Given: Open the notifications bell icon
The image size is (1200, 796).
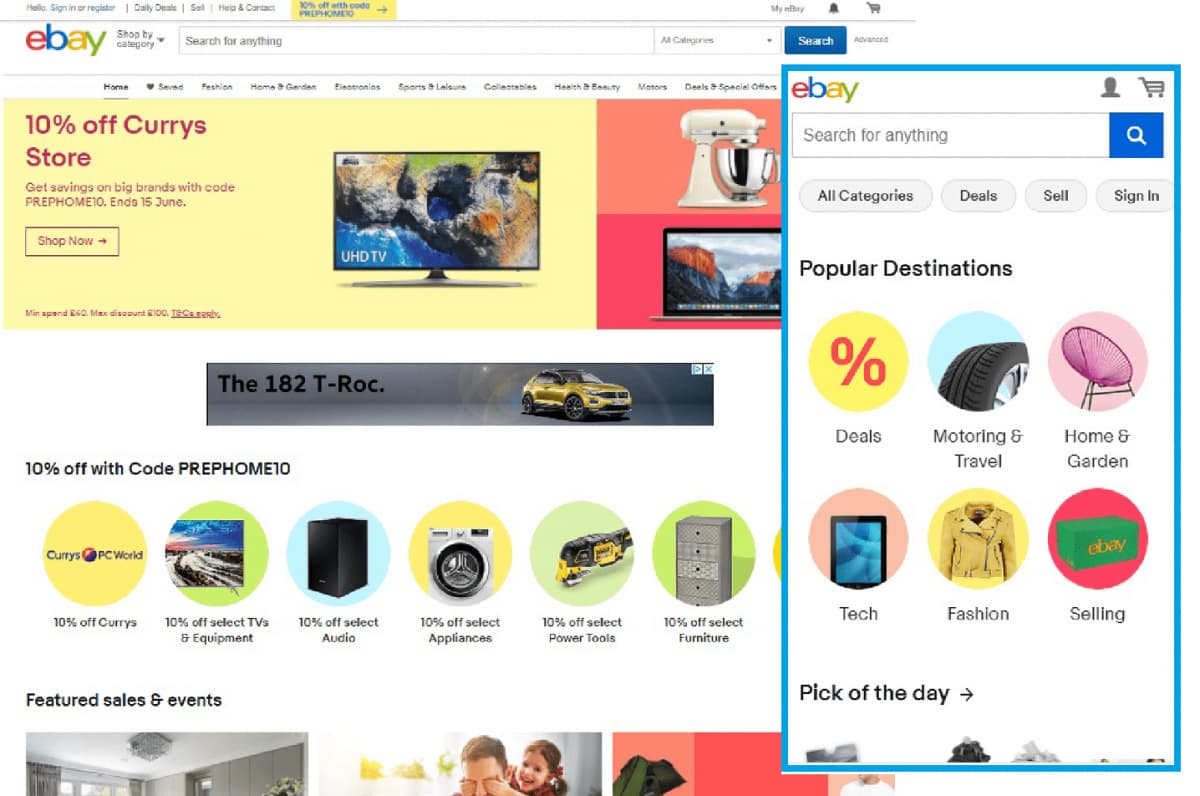Looking at the screenshot, I should (834, 8).
